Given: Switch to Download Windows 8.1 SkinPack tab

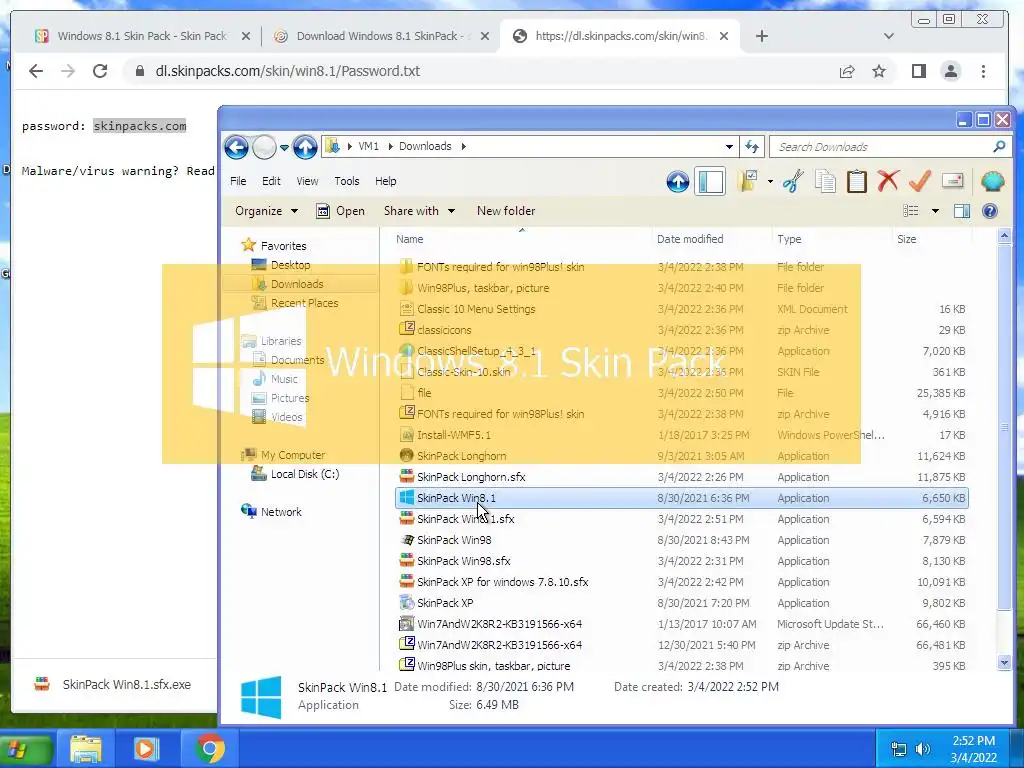Looking at the screenshot, I should 381,36.
